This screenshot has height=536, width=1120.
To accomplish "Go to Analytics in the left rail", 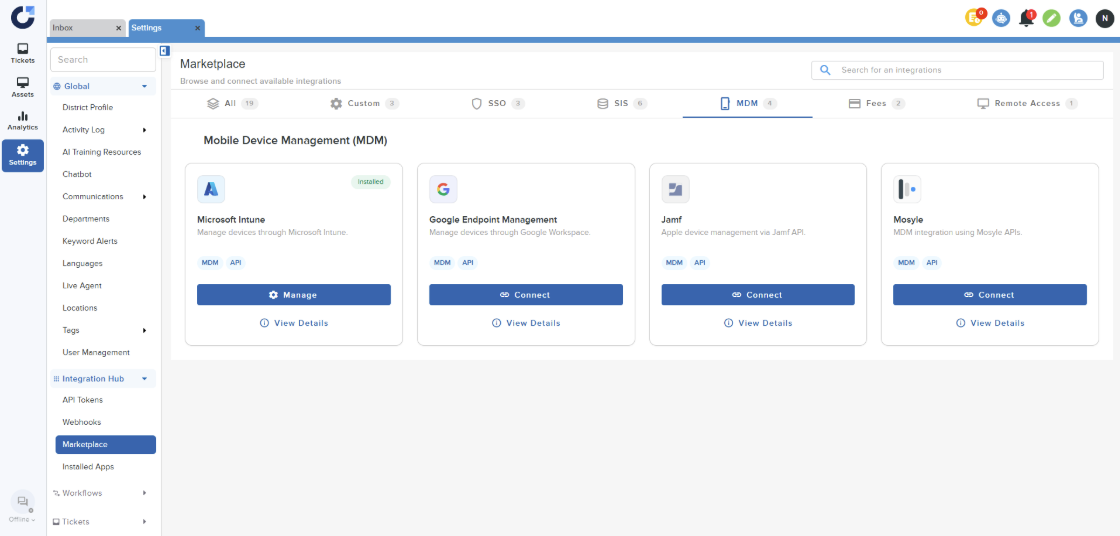I will coord(22,120).
